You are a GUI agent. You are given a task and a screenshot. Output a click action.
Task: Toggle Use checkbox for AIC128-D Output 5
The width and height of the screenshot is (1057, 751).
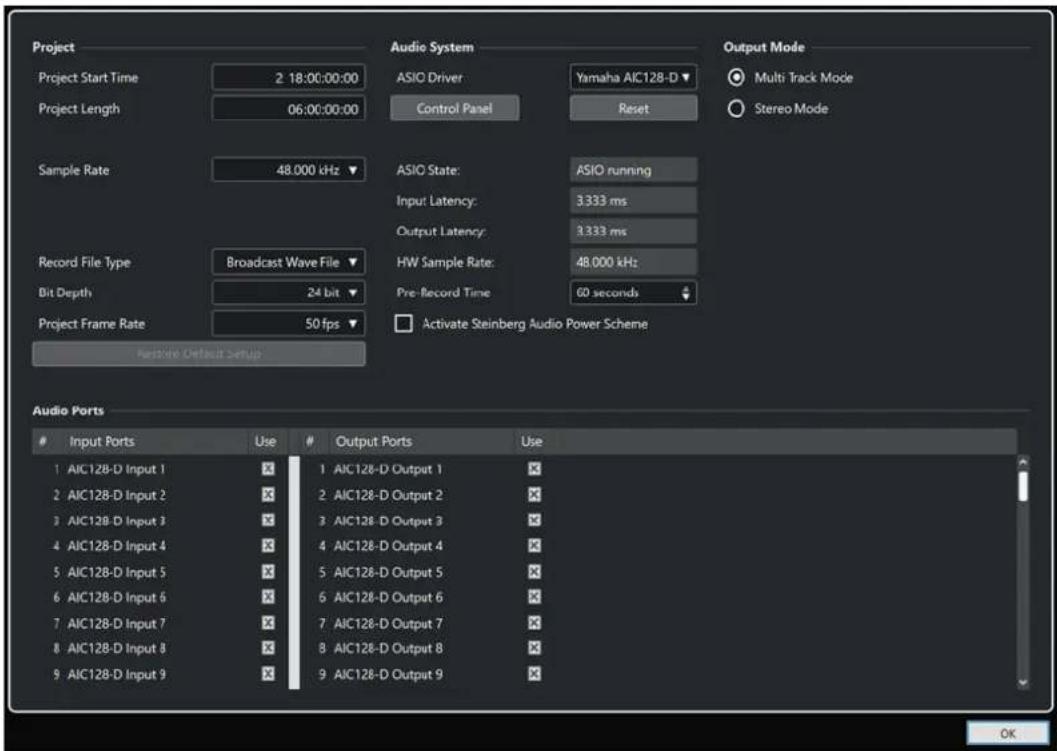(x=534, y=572)
